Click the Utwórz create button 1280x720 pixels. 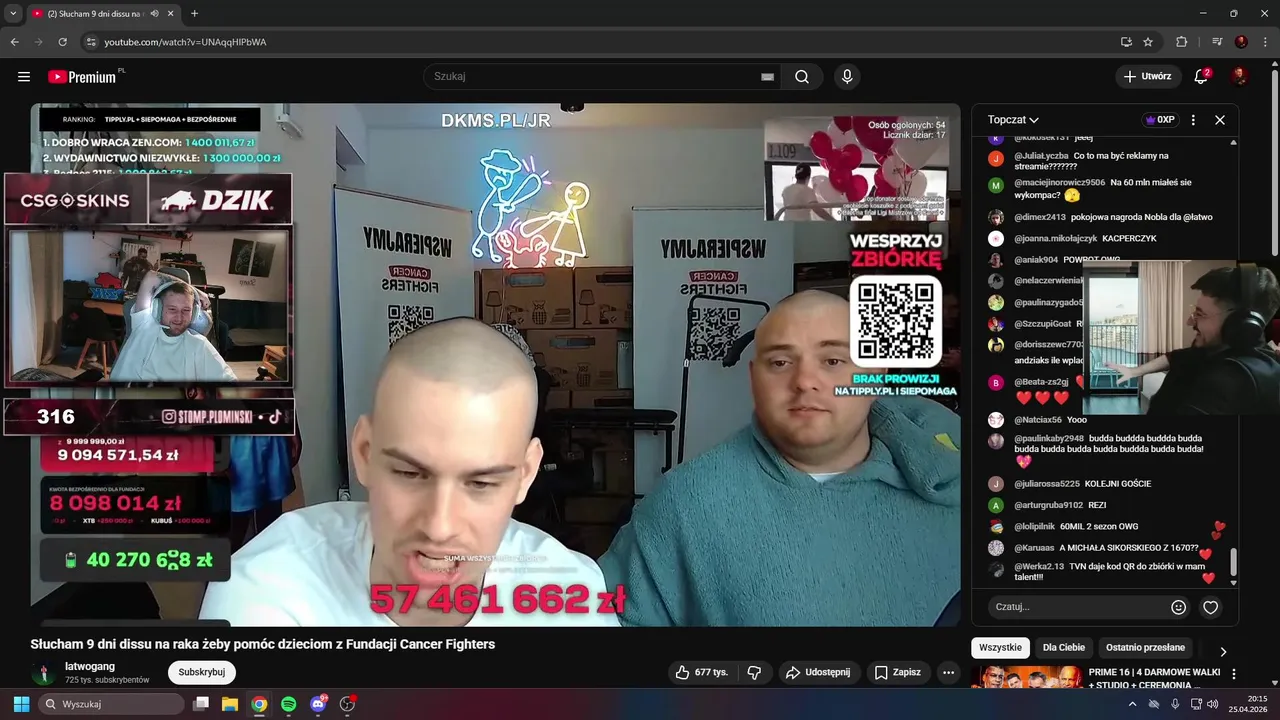point(1147,76)
